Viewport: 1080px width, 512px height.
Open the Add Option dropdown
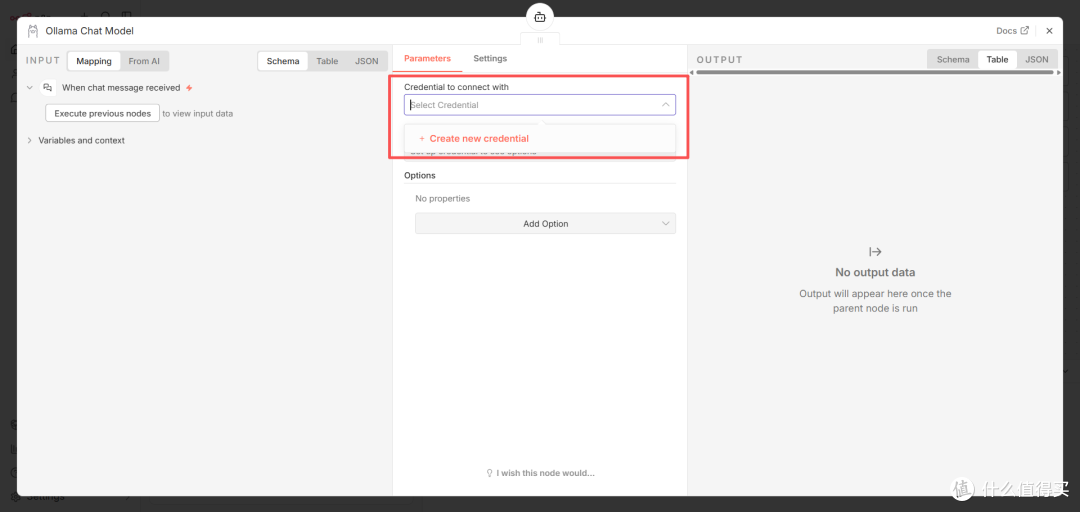tap(546, 223)
